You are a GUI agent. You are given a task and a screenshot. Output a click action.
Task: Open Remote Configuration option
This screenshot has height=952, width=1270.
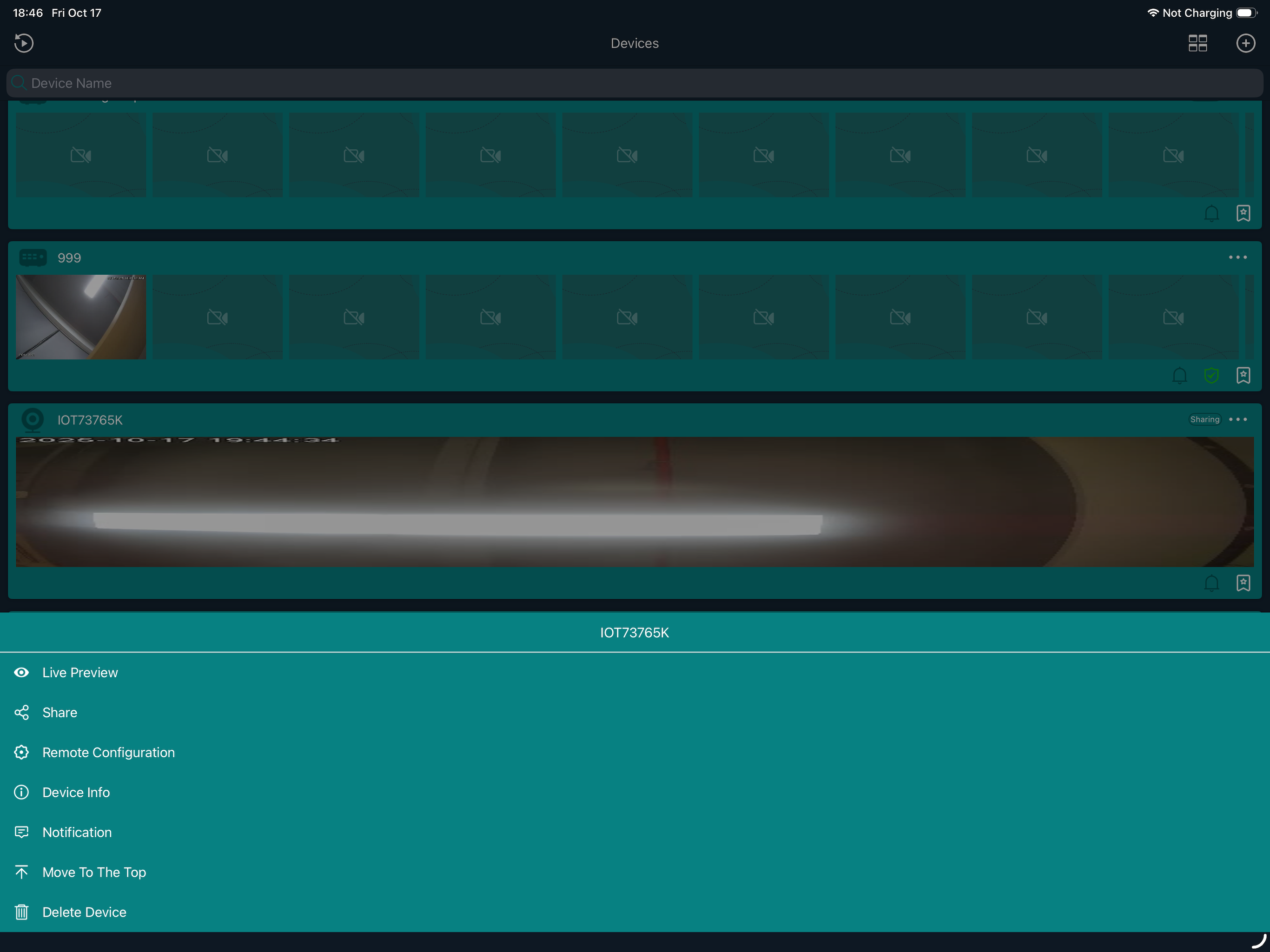tap(635, 753)
